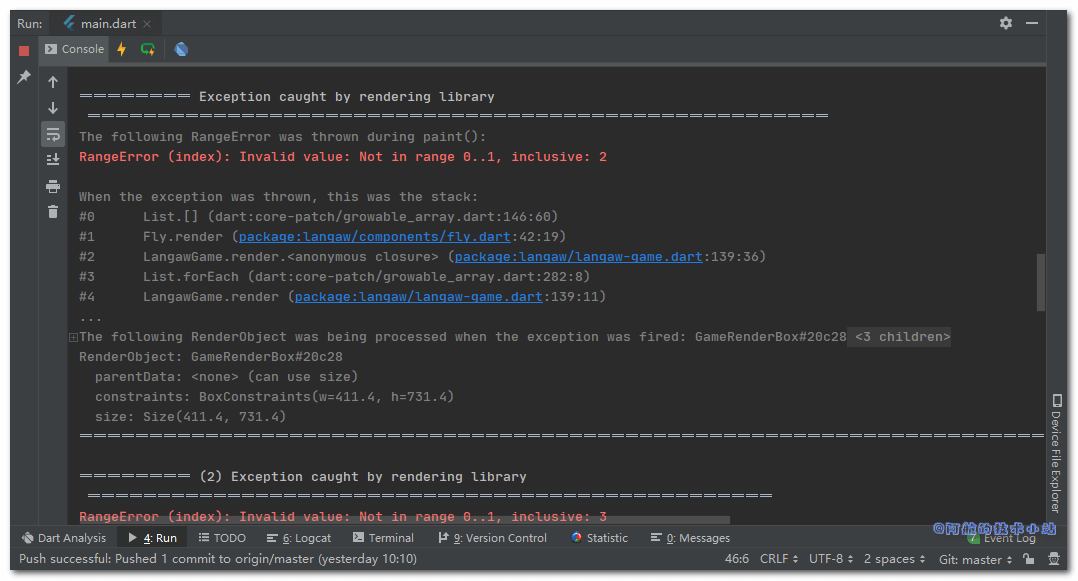Expand the folded '<3 children>' block

899,337
